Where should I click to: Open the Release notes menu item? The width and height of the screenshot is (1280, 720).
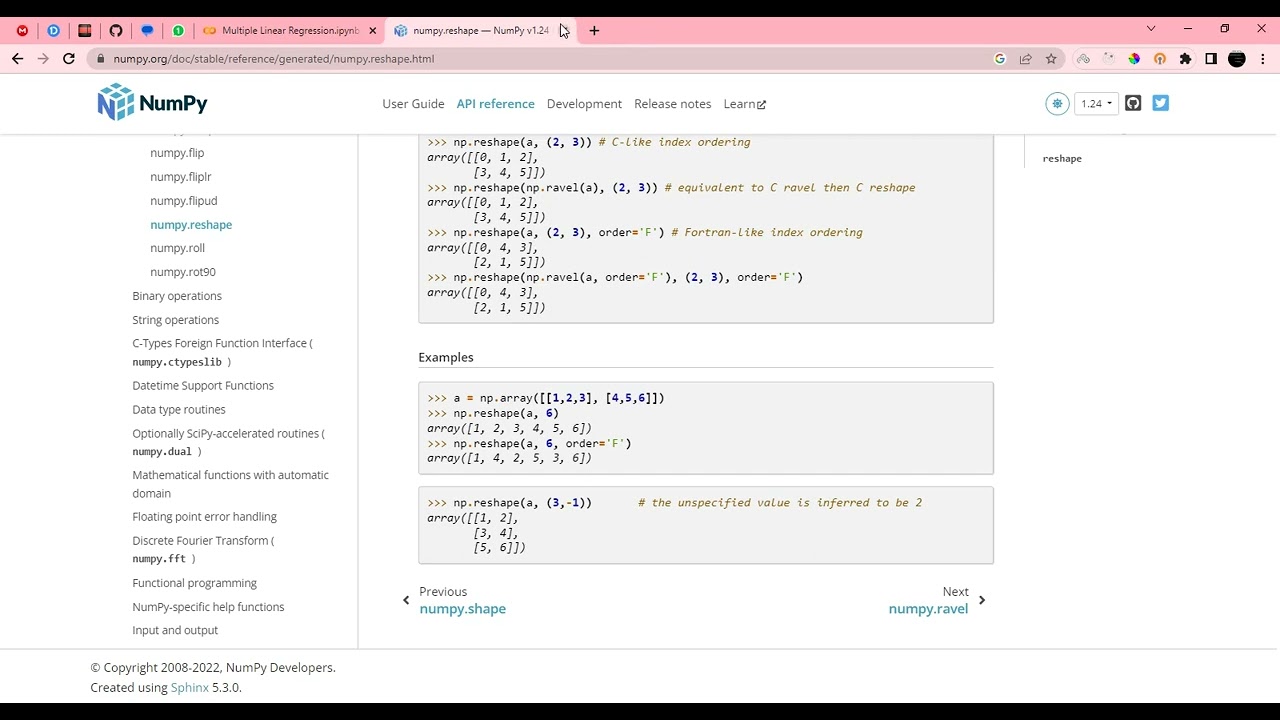(x=672, y=104)
